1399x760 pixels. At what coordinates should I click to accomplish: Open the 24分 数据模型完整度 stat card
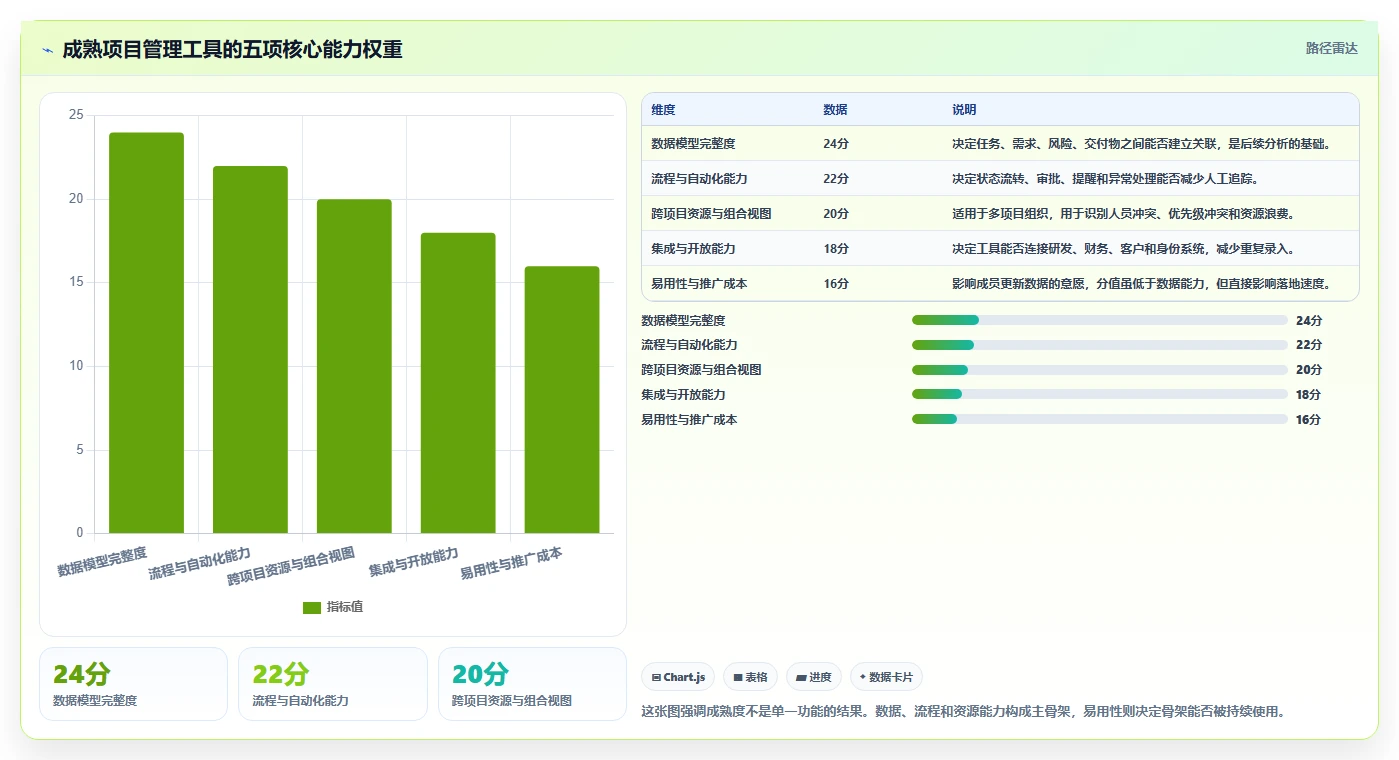tap(133, 684)
